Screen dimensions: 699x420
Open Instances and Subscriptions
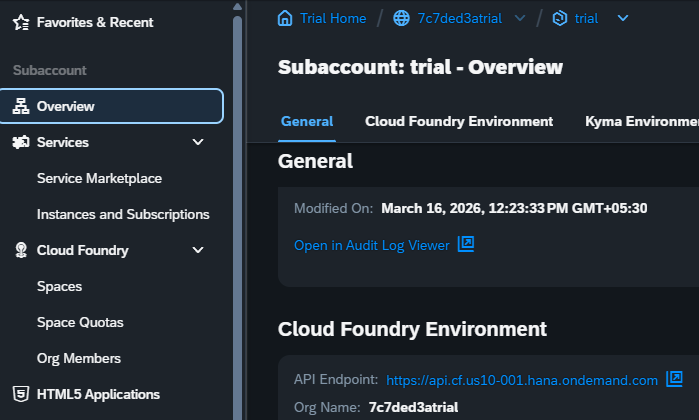coord(123,214)
